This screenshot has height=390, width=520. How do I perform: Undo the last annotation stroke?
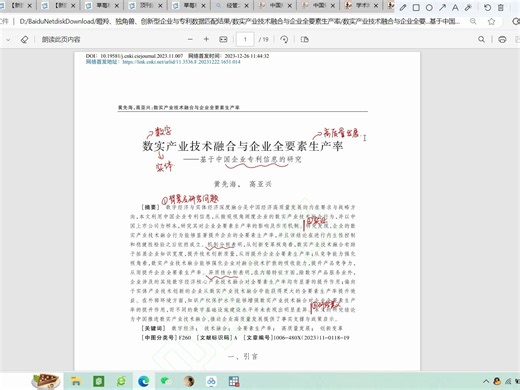pos(487,7)
